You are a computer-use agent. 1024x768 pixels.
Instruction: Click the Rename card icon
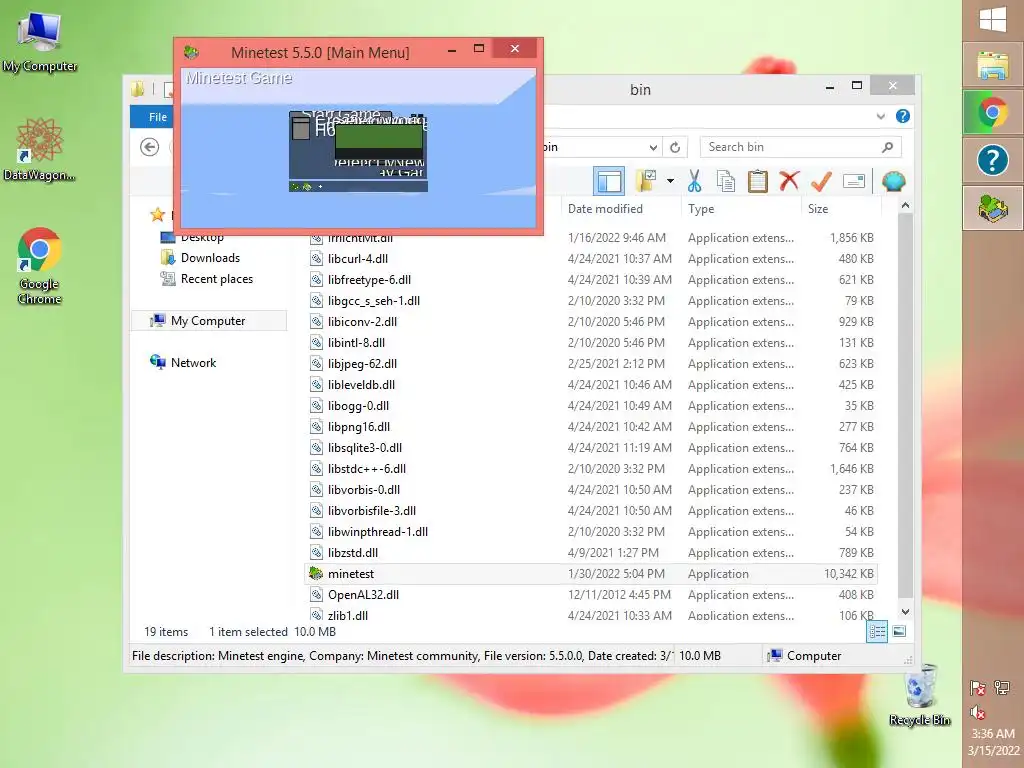854,181
